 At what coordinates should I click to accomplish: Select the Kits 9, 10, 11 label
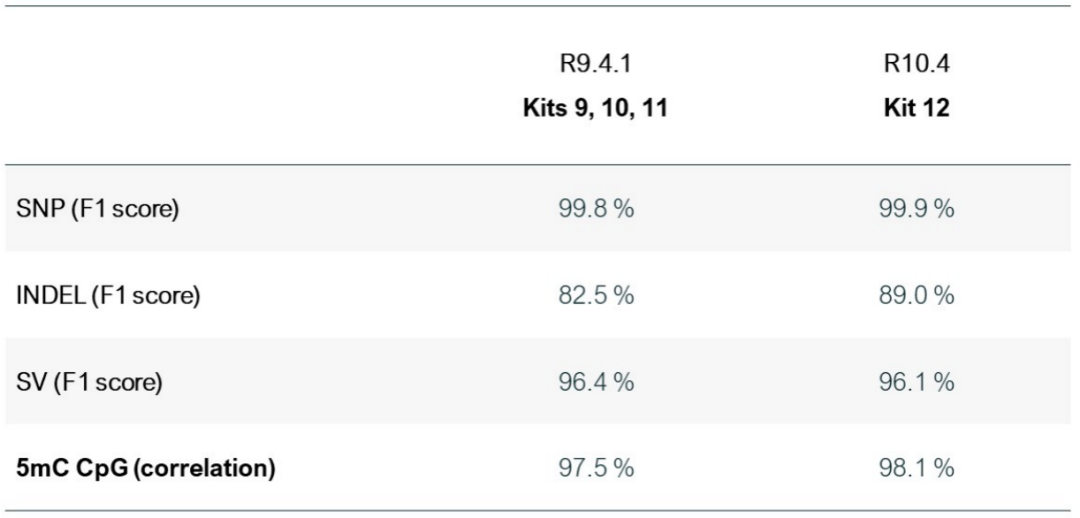pos(596,109)
